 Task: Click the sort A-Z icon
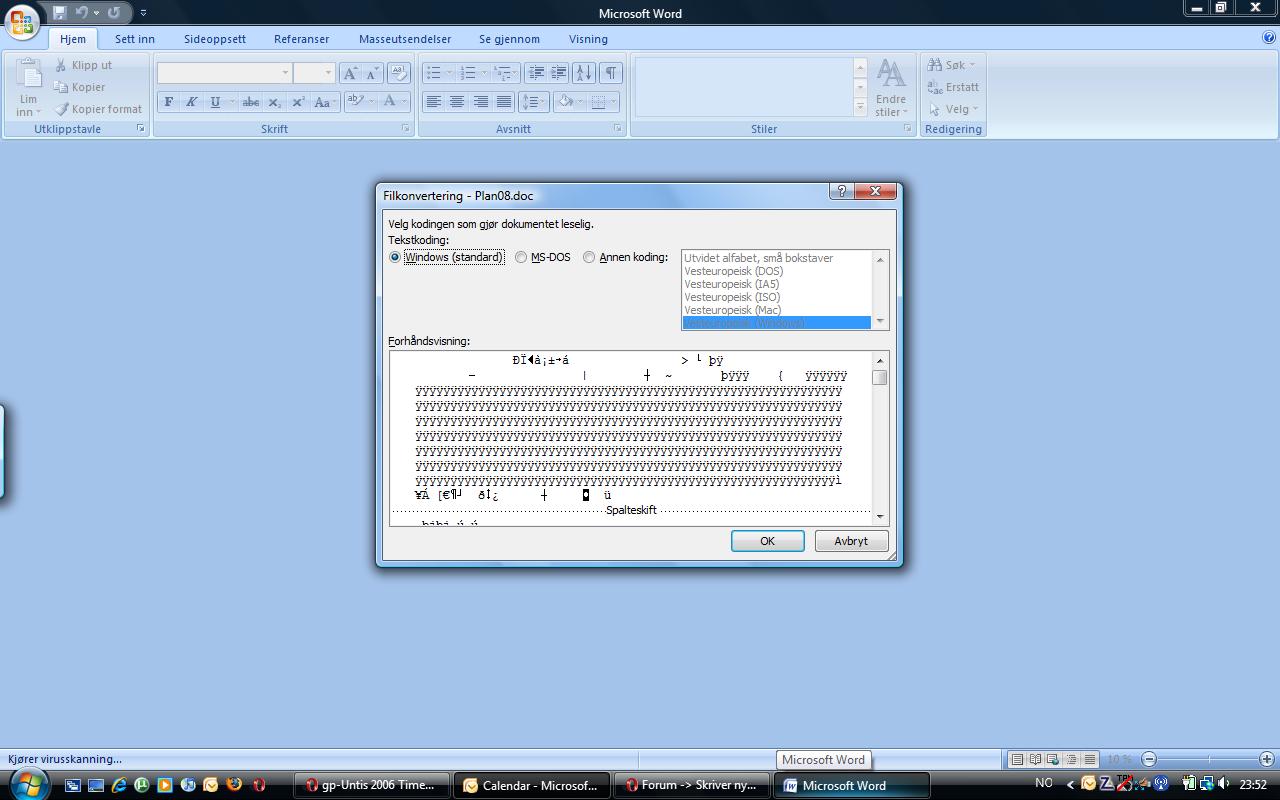pos(584,73)
